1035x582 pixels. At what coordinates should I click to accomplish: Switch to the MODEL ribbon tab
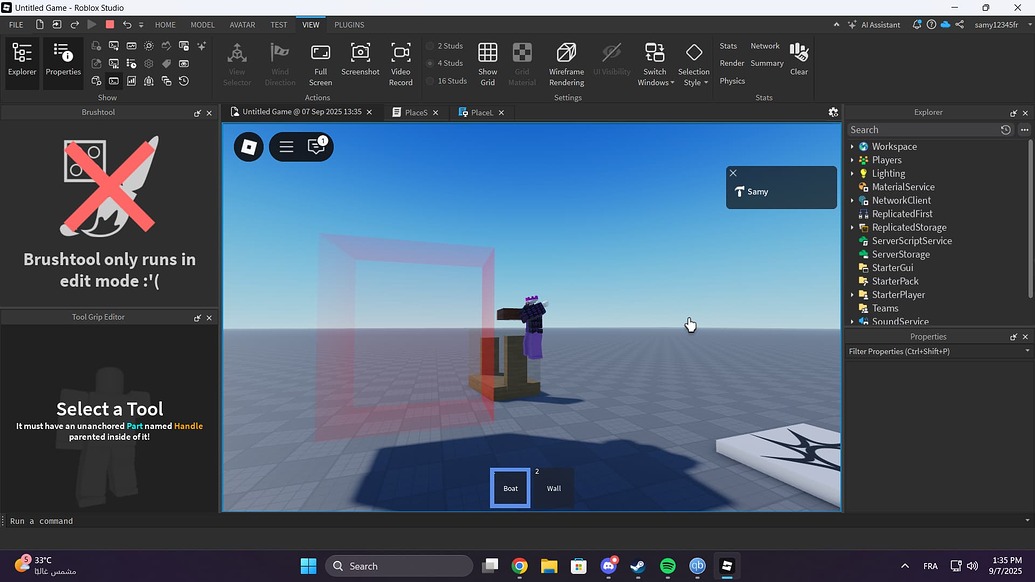tap(202, 24)
